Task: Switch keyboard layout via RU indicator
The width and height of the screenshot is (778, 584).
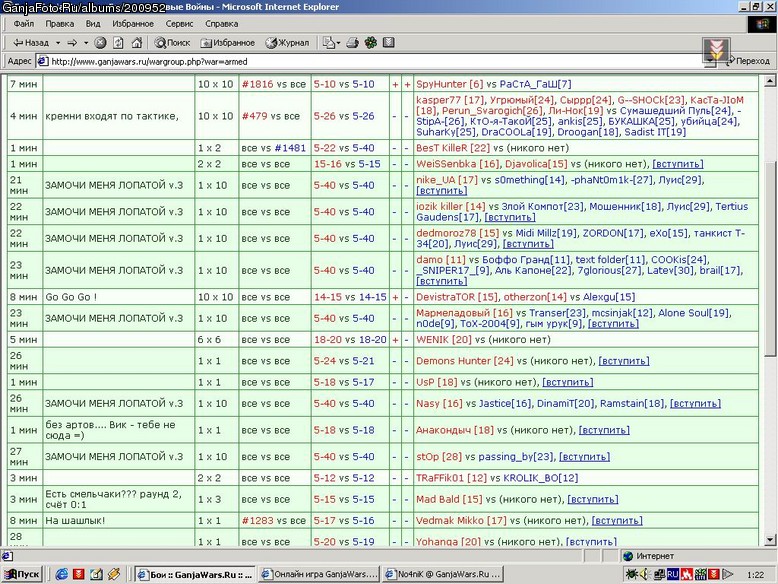Action: pos(672,574)
